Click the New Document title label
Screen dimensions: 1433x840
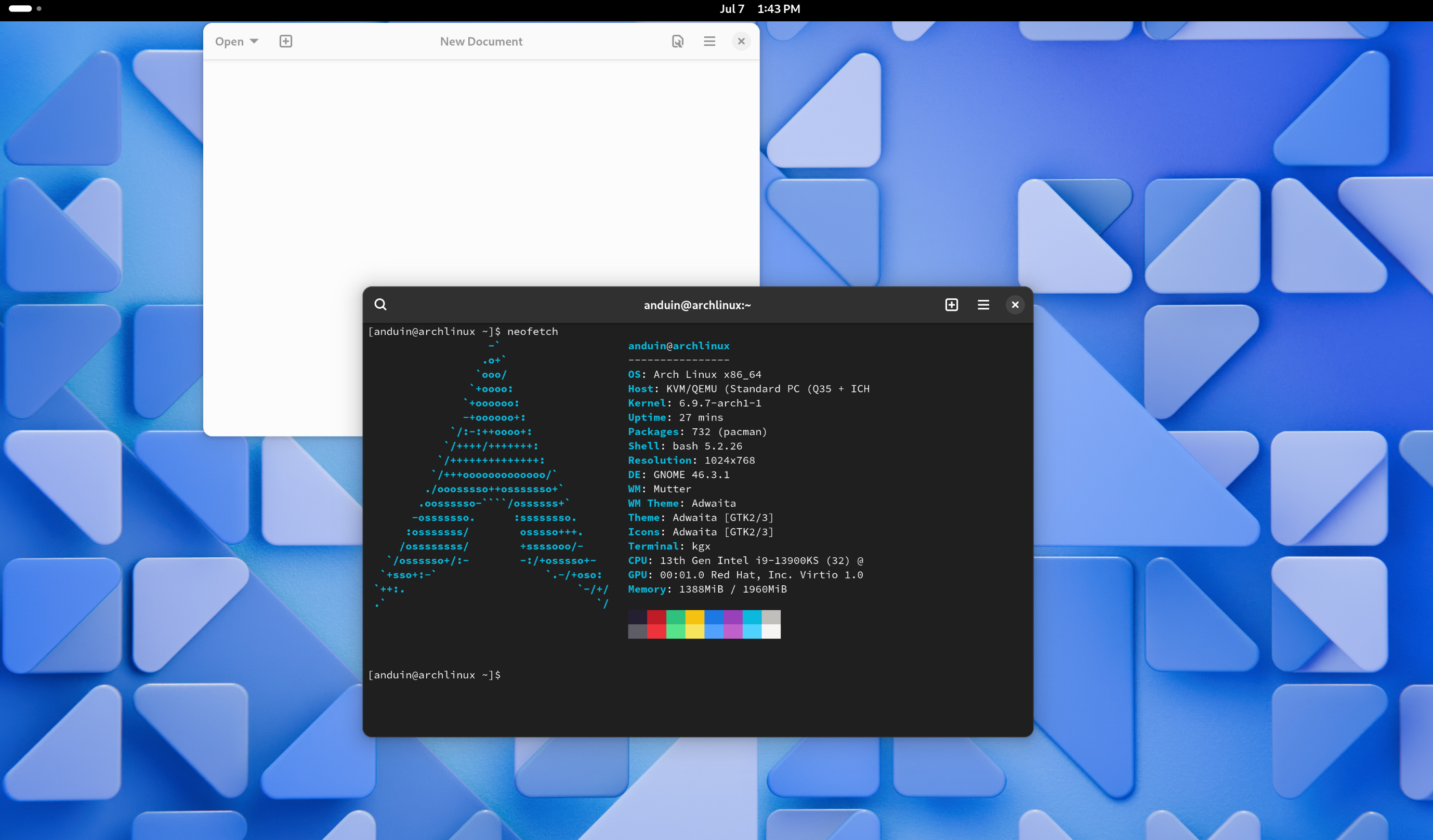481,42
